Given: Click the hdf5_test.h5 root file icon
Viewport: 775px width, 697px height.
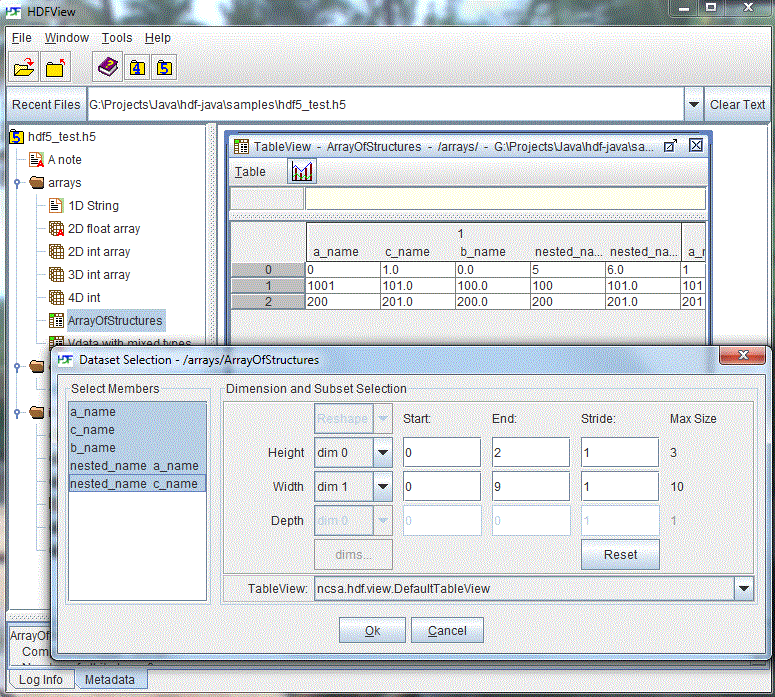Looking at the screenshot, I should pos(16,136).
